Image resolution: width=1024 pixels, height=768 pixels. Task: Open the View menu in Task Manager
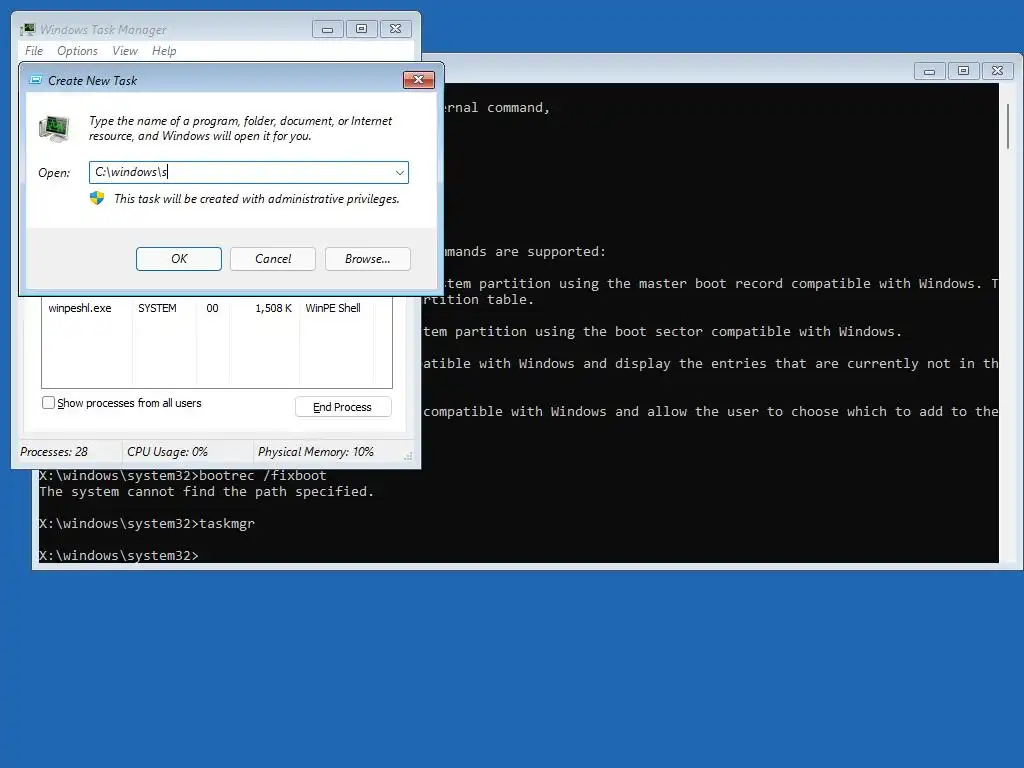[125, 51]
